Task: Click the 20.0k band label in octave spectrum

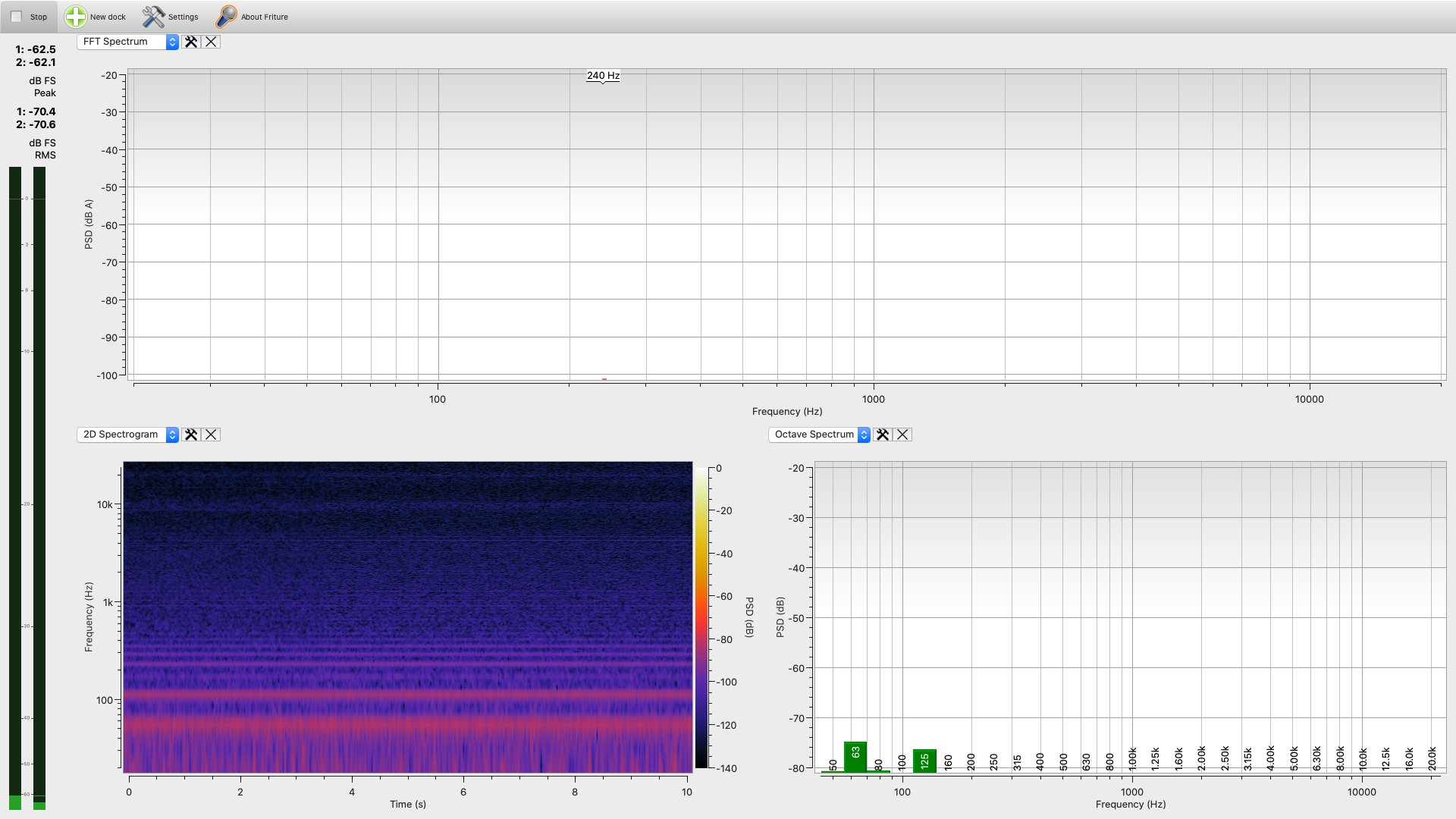Action: [1432, 758]
